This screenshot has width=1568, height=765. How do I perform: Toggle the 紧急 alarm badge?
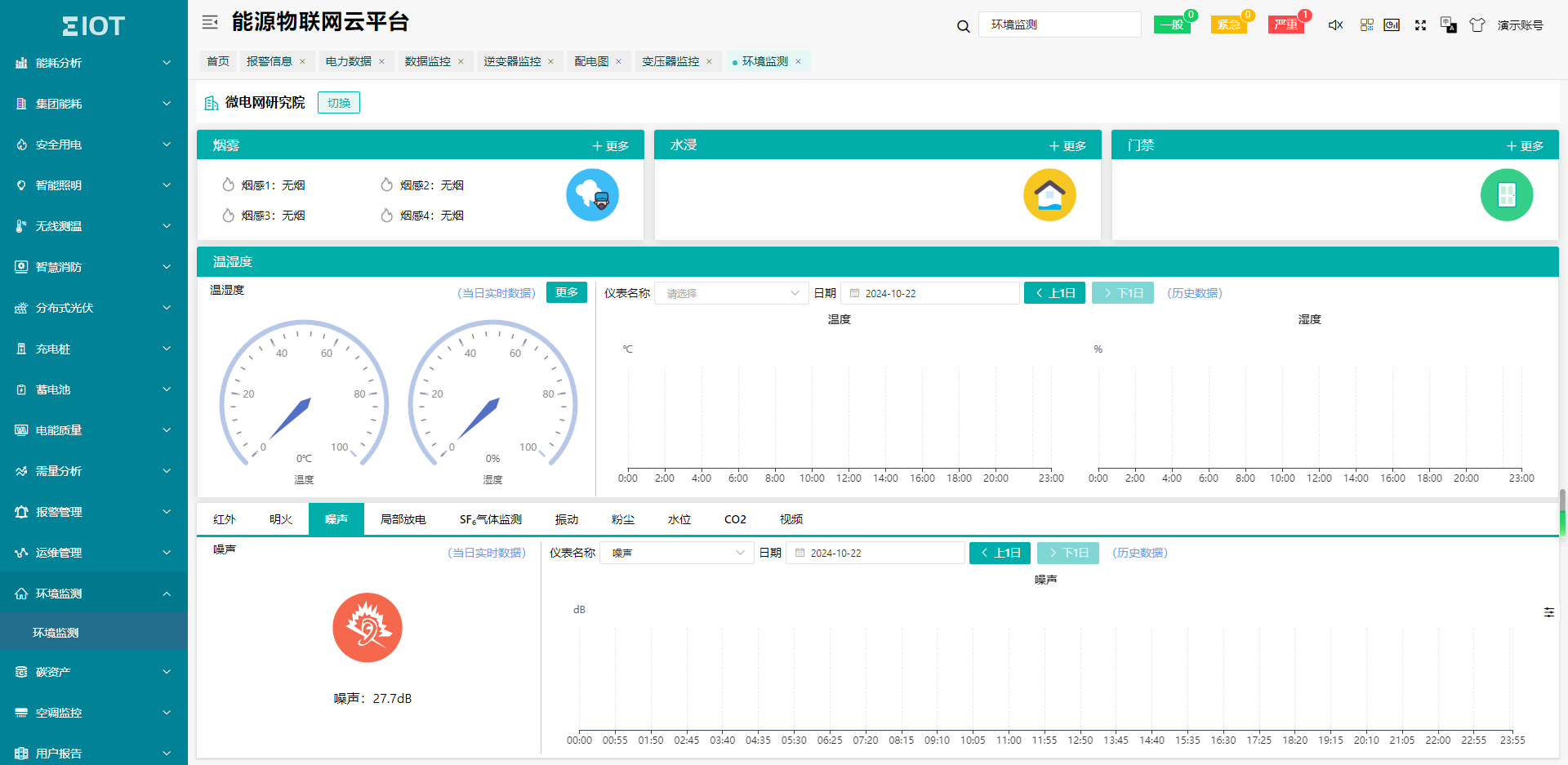click(1229, 24)
